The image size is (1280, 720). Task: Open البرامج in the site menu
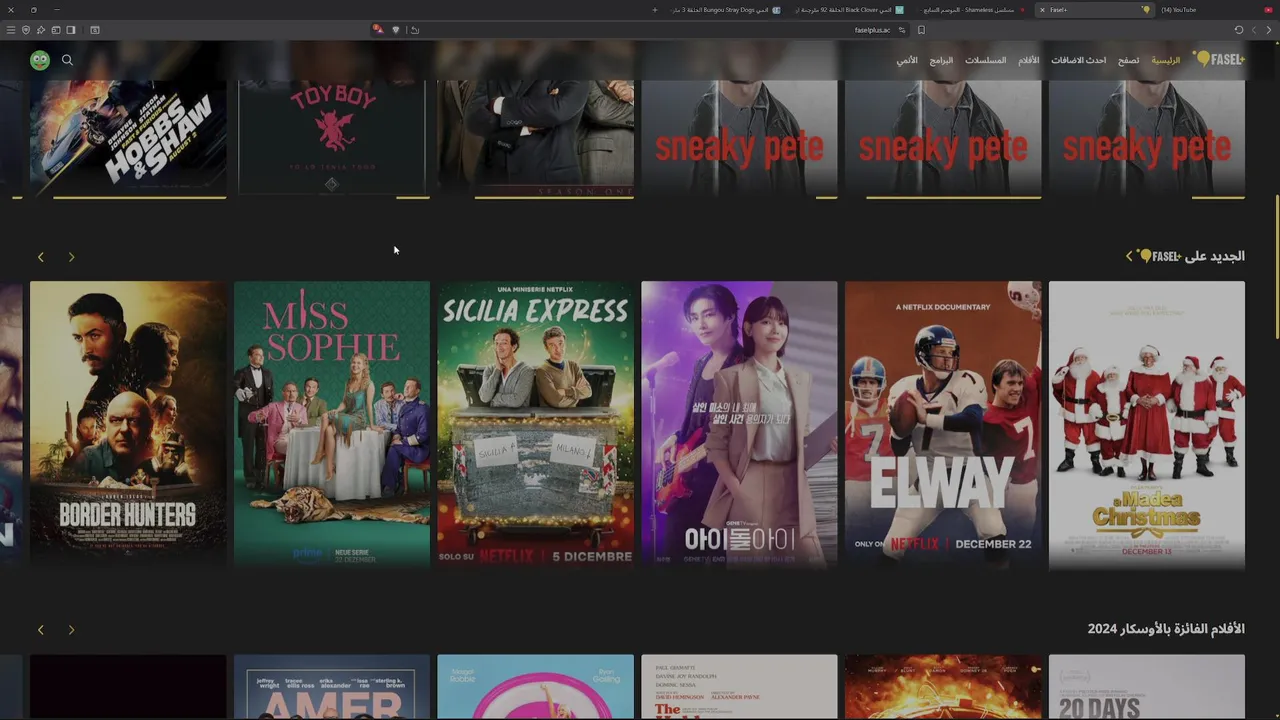tap(941, 60)
